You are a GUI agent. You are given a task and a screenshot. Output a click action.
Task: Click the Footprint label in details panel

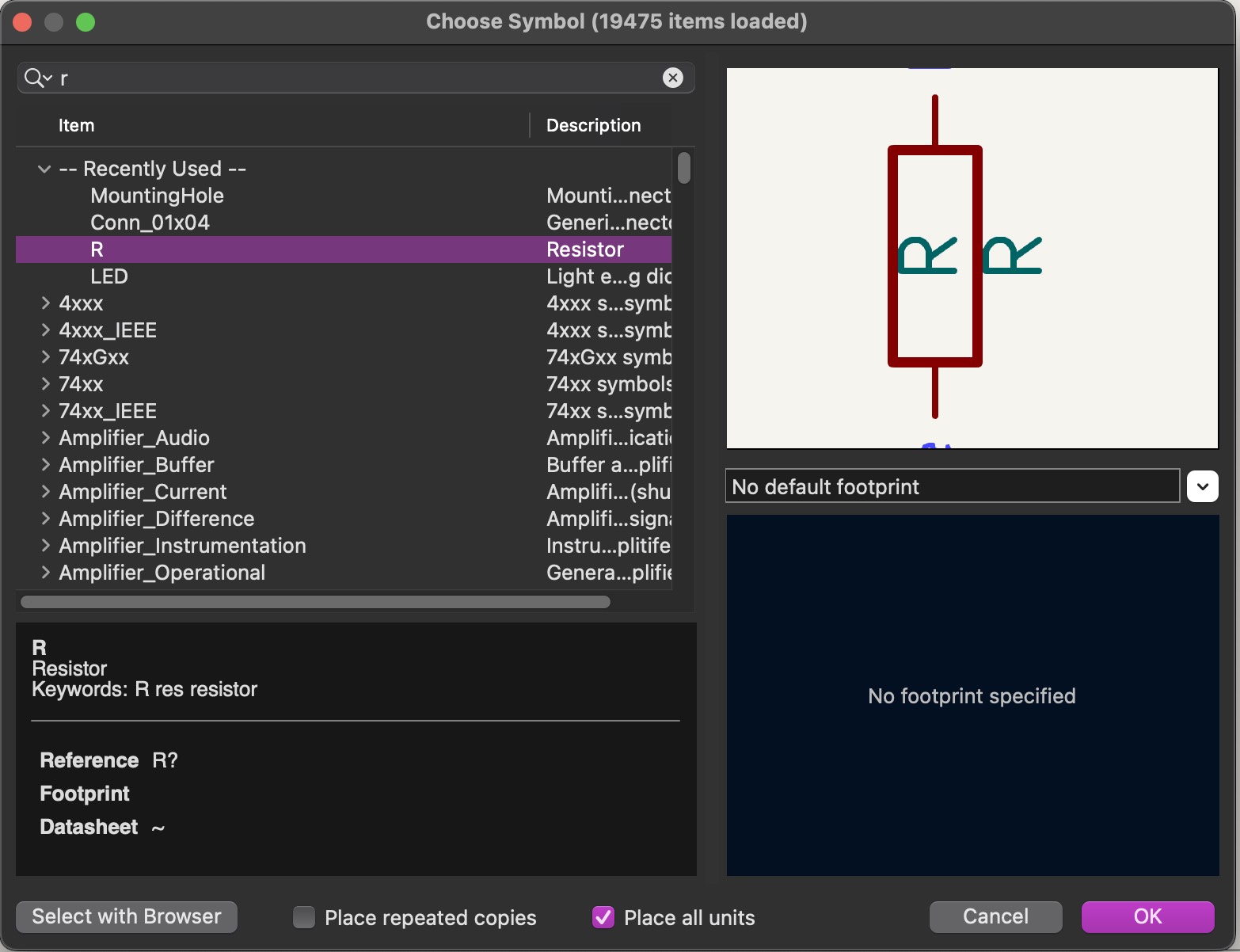pos(85,794)
